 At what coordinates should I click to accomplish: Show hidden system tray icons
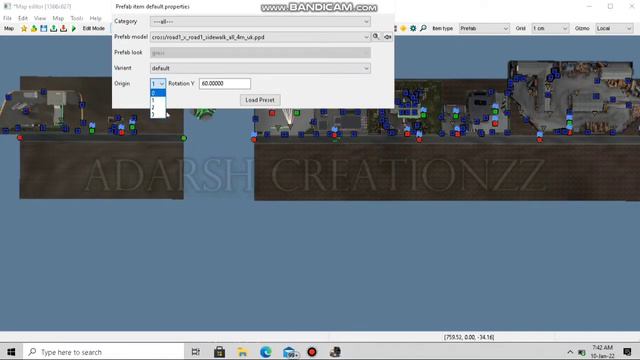tap(570, 352)
